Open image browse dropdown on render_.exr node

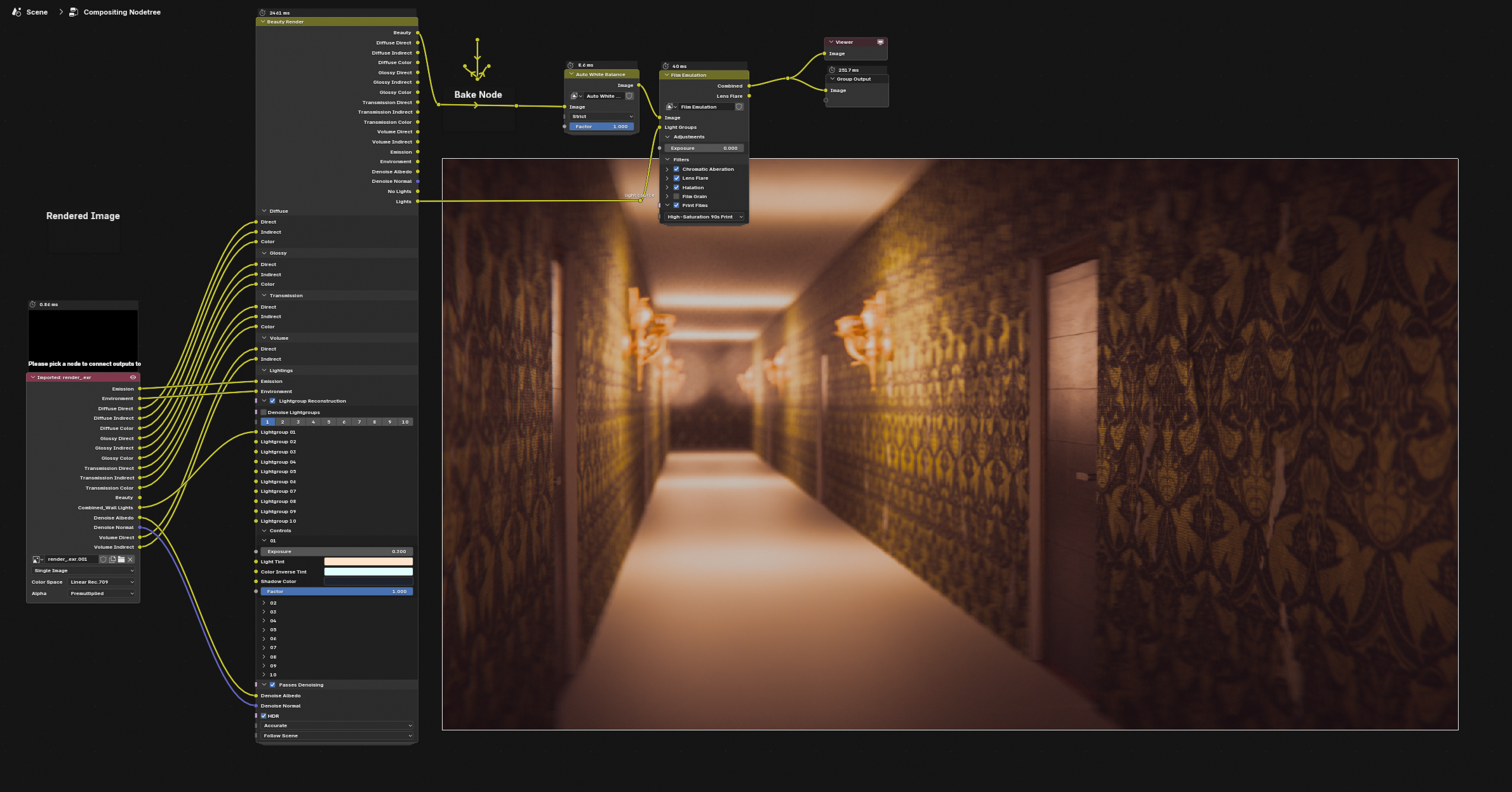(x=37, y=560)
